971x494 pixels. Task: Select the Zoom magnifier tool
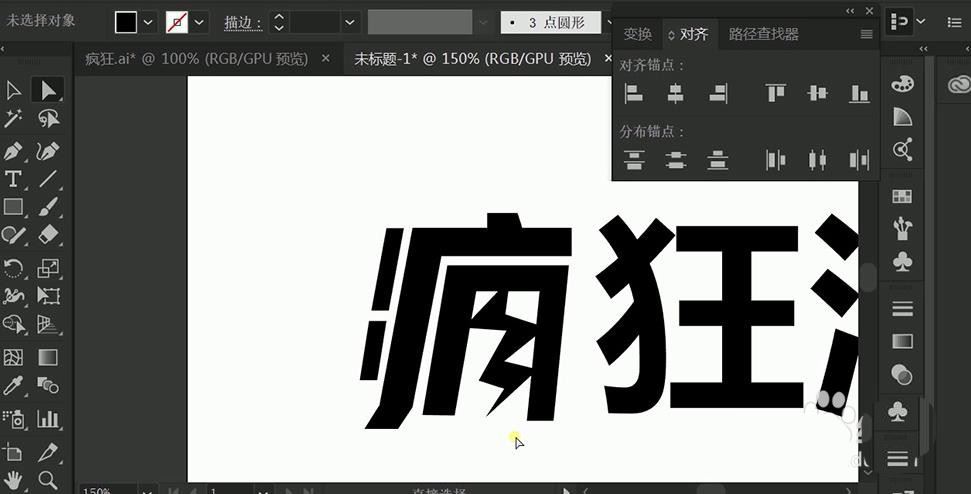click(x=48, y=480)
